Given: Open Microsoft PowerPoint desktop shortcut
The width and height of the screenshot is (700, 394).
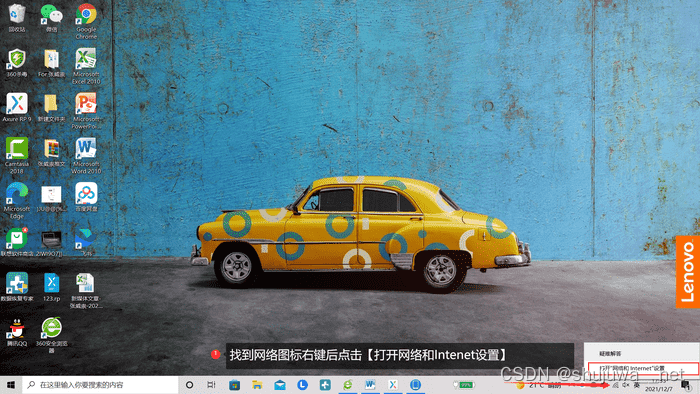Looking at the screenshot, I should click(86, 111).
